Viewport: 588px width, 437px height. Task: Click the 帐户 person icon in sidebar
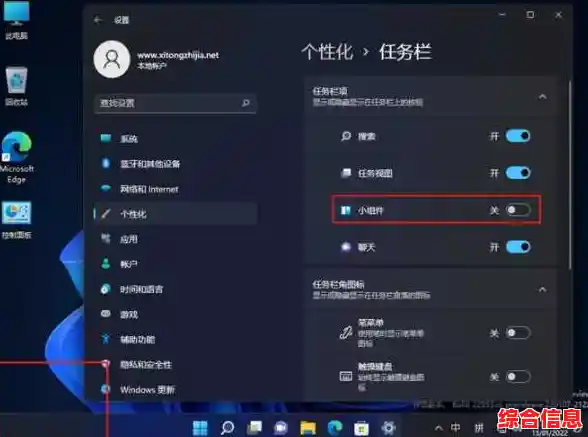click(106, 263)
